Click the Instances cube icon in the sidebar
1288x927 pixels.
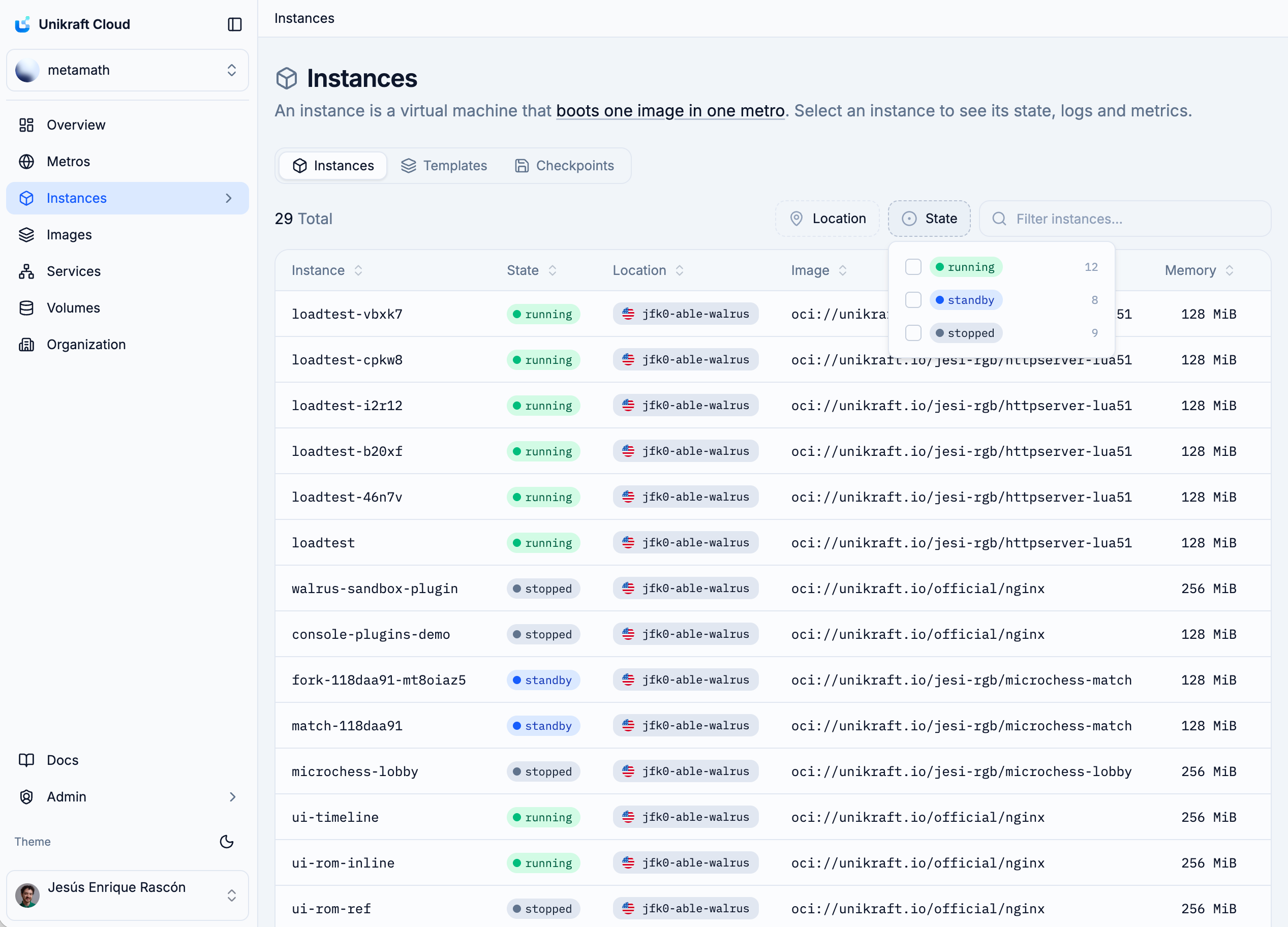27,198
